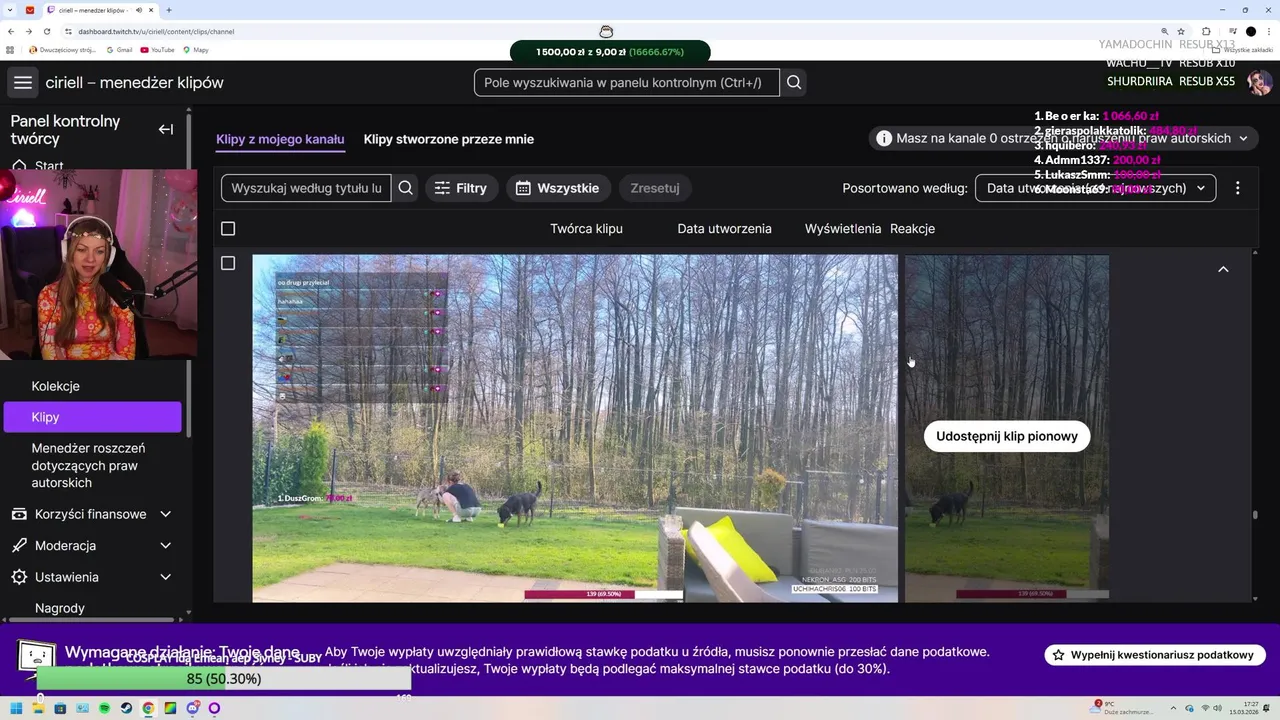Viewport: 1280px width, 720px height.
Task: Click the Zresetuj filters button
Action: tap(655, 188)
